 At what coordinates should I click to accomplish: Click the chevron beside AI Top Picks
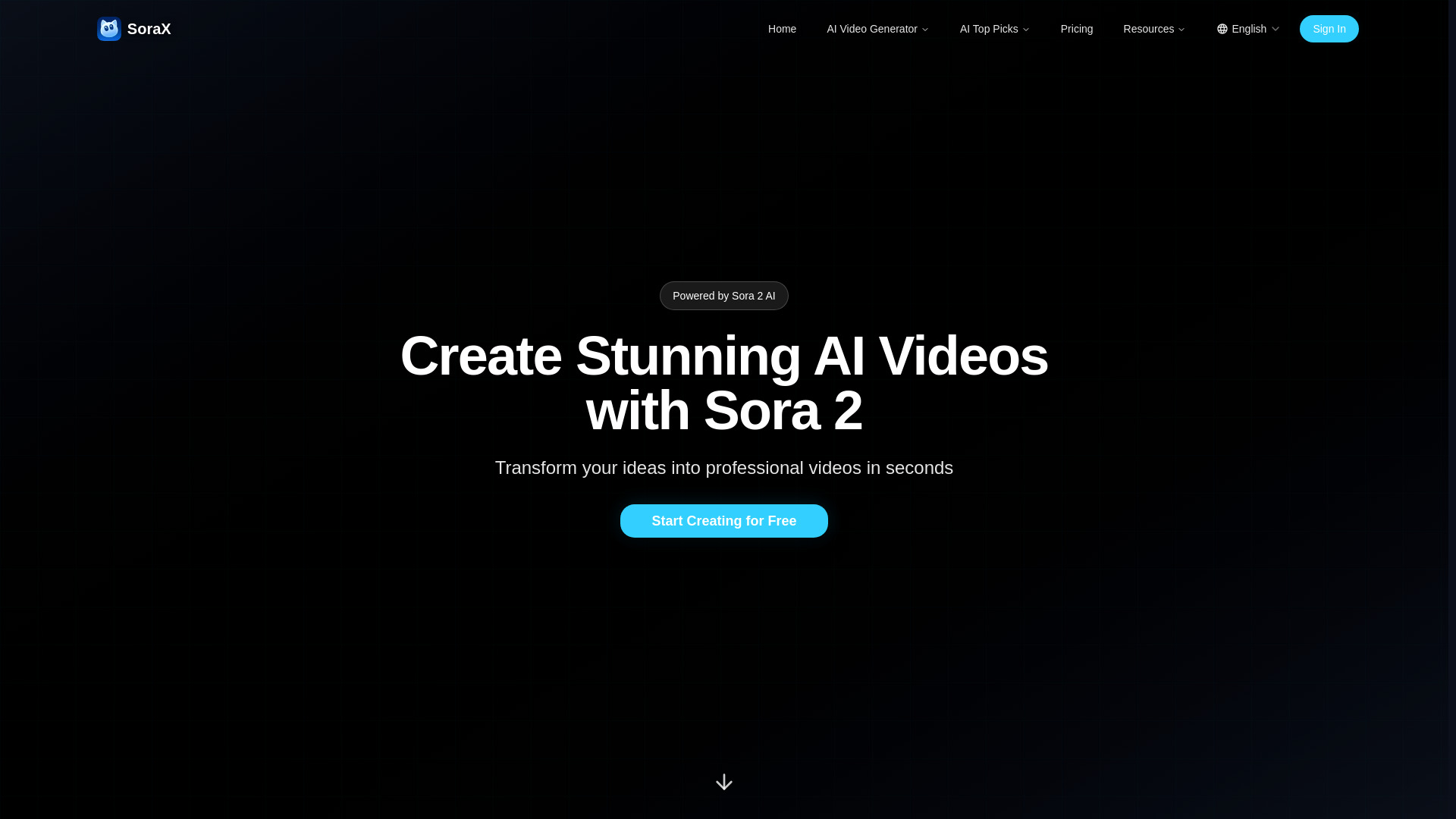tap(1025, 29)
